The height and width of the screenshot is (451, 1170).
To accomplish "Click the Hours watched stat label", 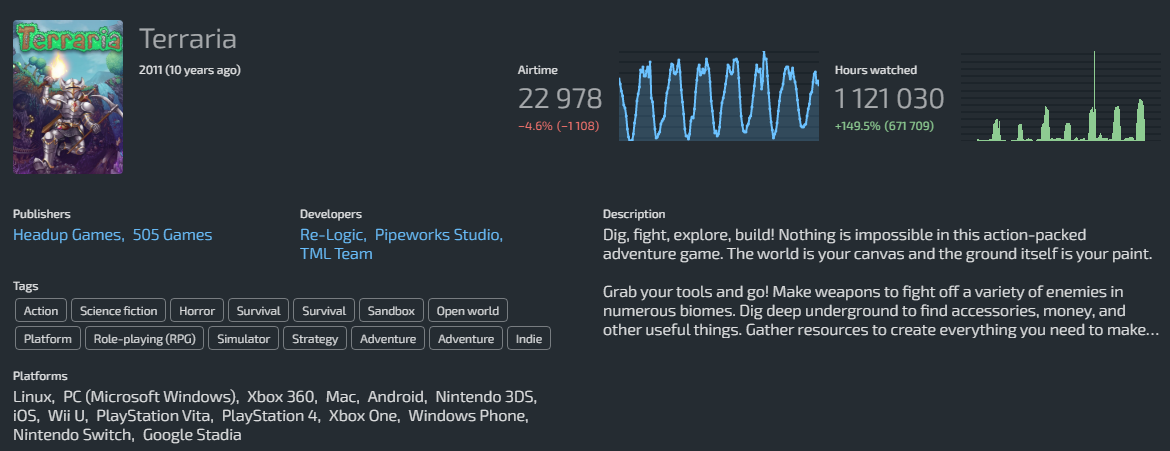I will pos(876,70).
